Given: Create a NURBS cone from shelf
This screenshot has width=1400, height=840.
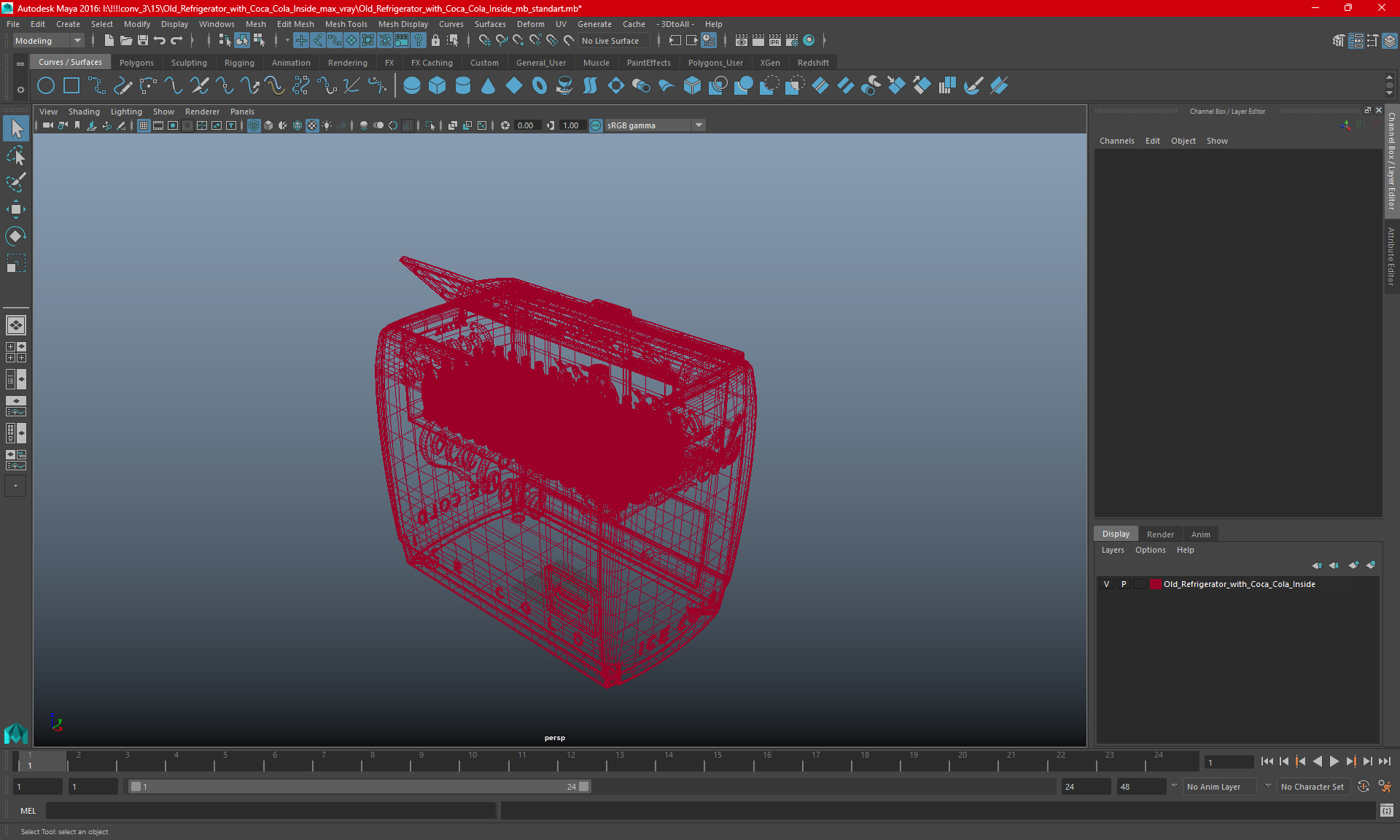Looking at the screenshot, I should pos(489,86).
